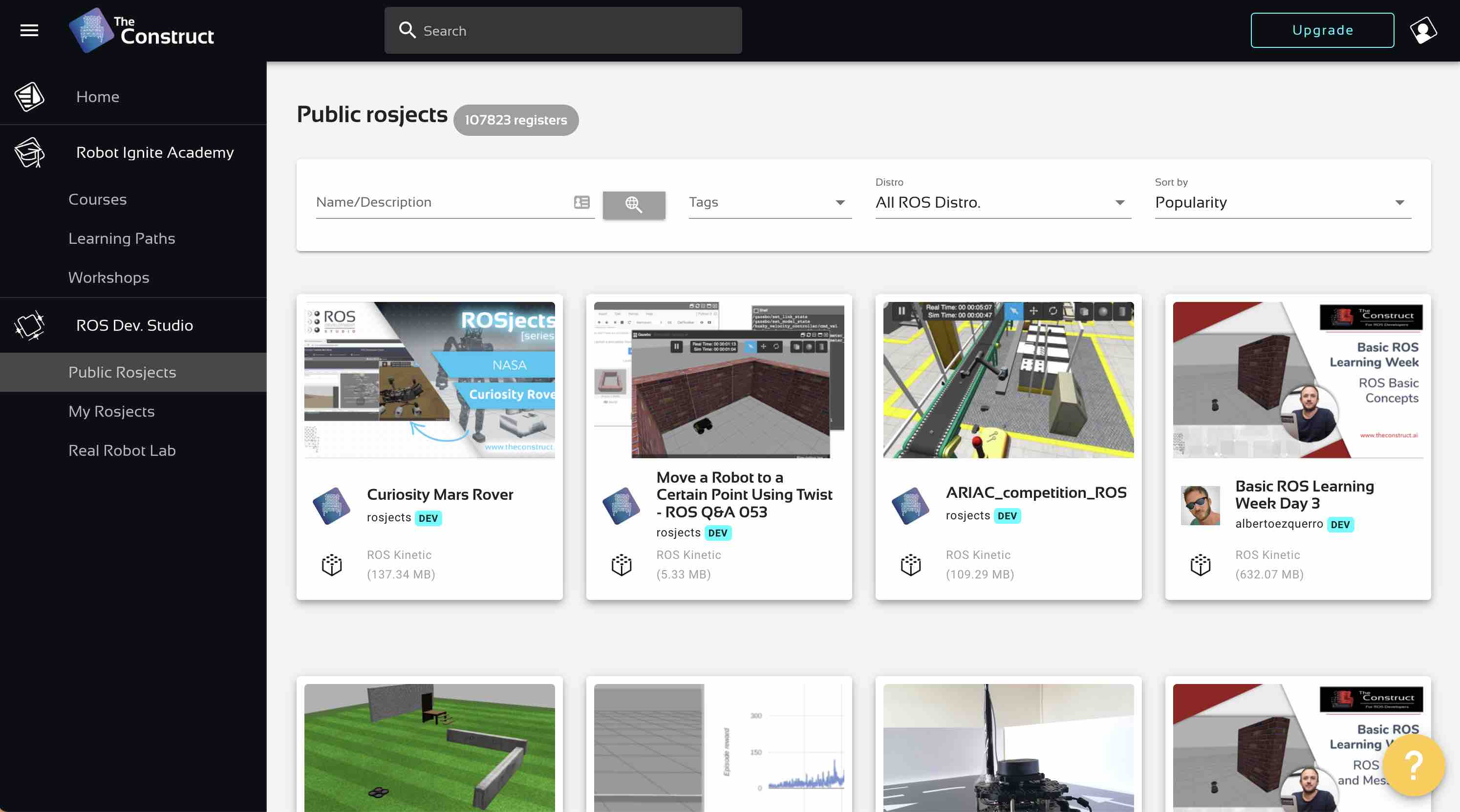Click the Upgrade button

[x=1322, y=30]
